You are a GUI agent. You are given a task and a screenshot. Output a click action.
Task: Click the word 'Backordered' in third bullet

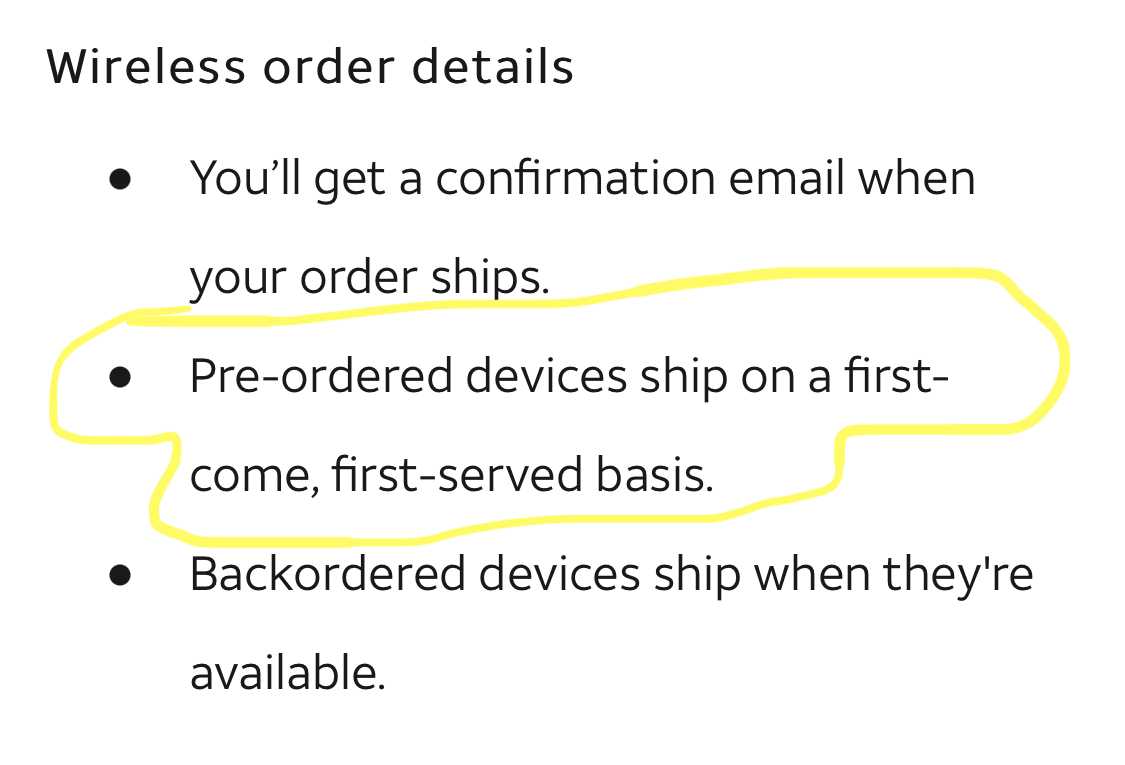328,574
